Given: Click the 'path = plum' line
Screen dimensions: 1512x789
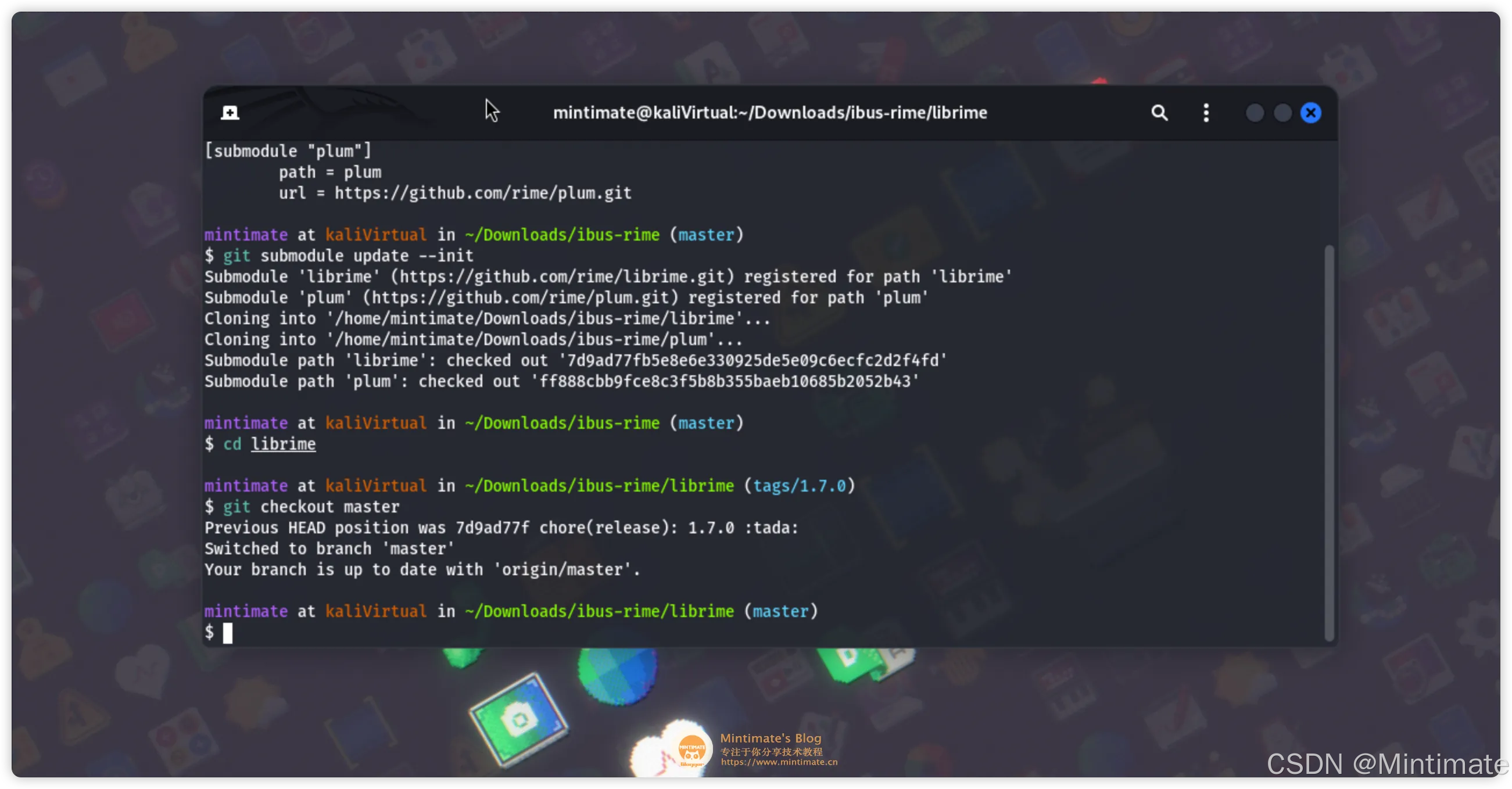Looking at the screenshot, I should (x=330, y=173).
